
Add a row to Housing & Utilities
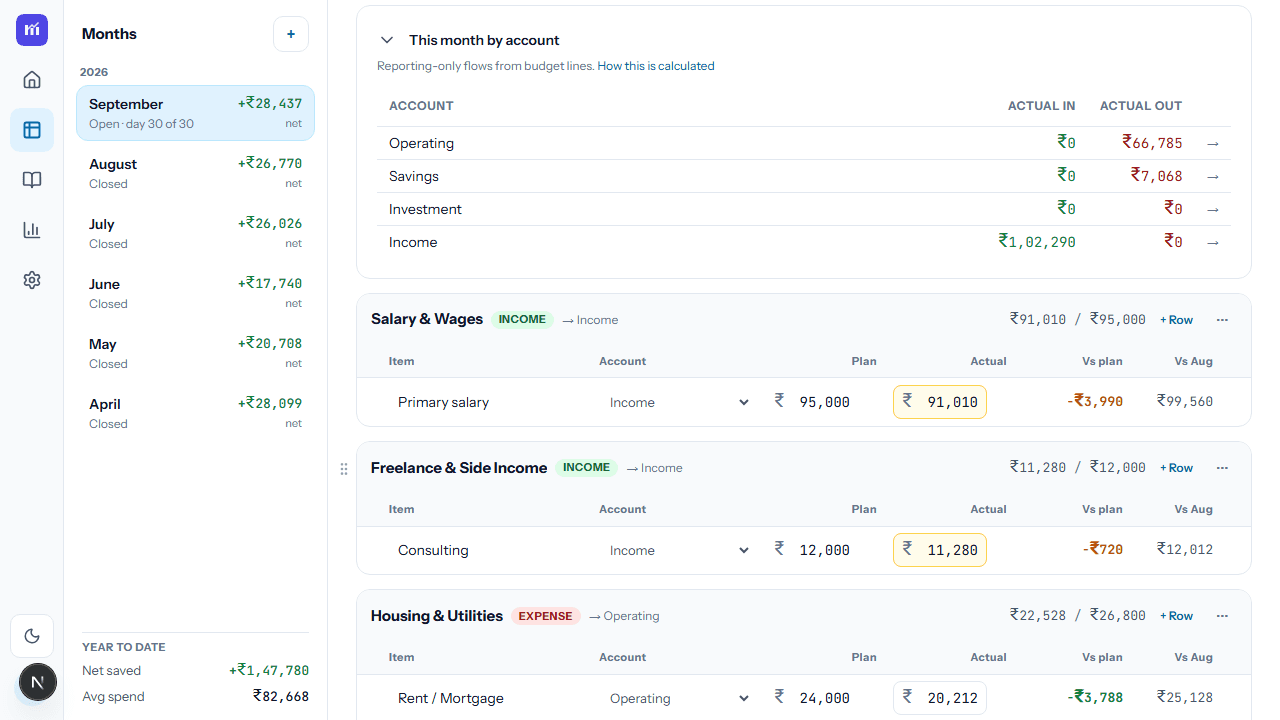[x=1176, y=616]
